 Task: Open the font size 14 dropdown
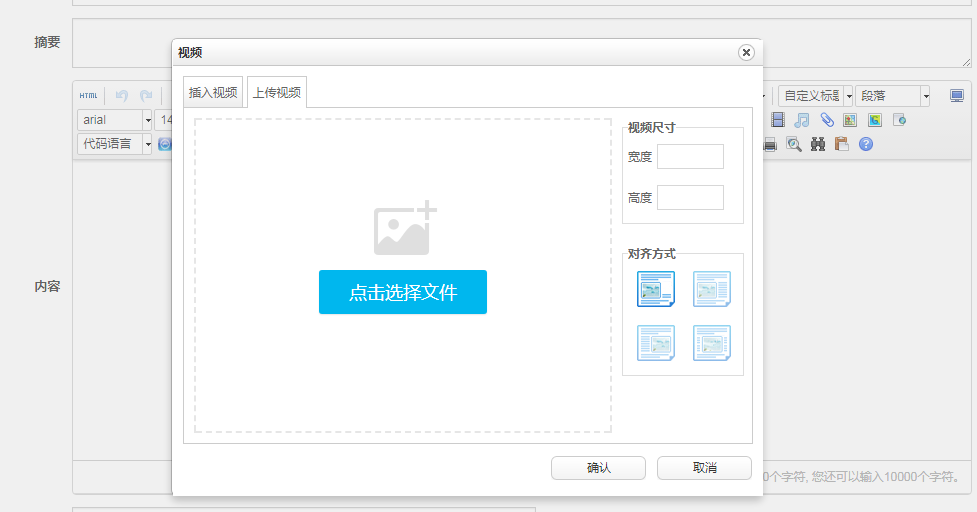tap(163, 120)
